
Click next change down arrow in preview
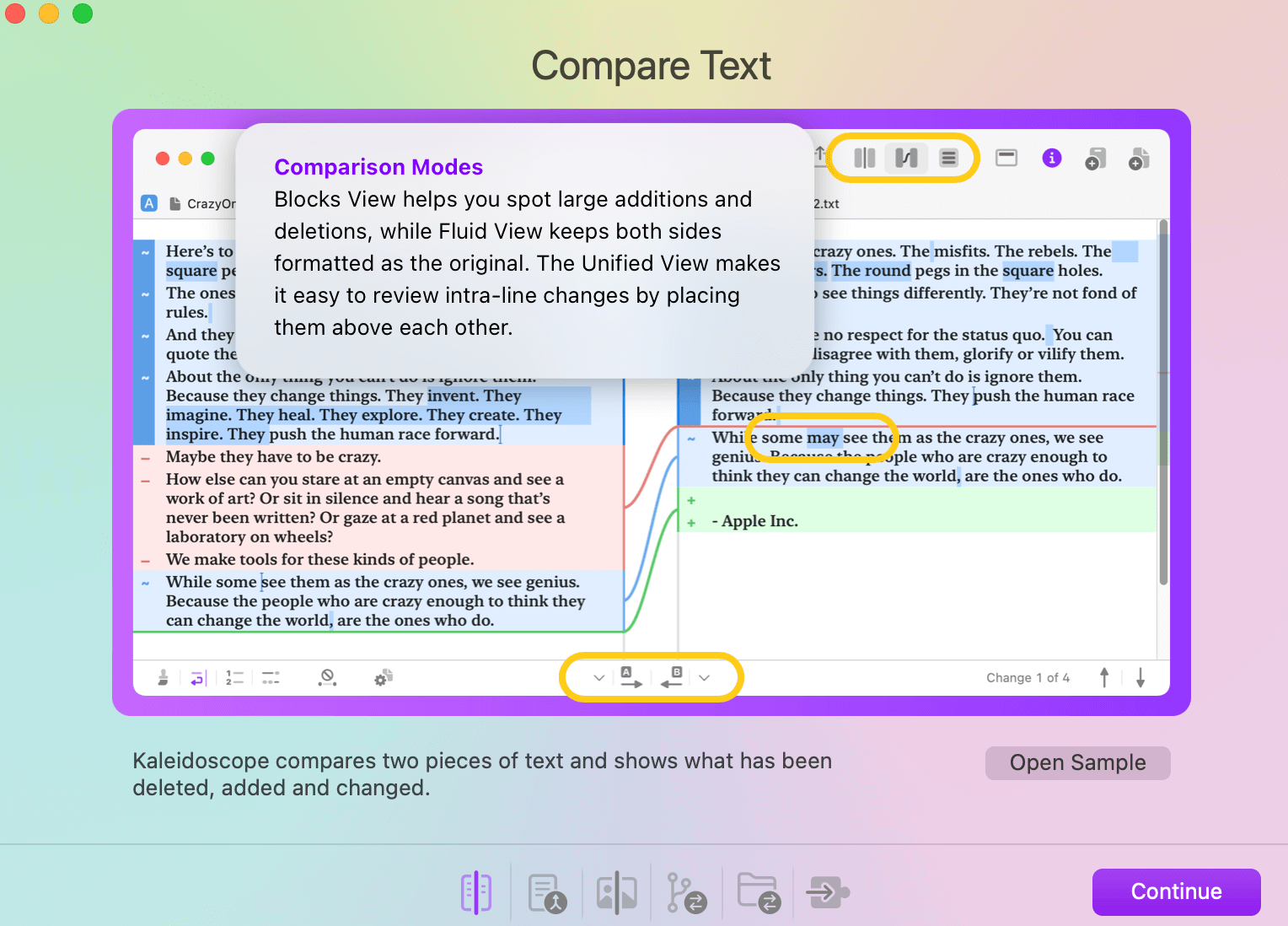(x=1140, y=677)
